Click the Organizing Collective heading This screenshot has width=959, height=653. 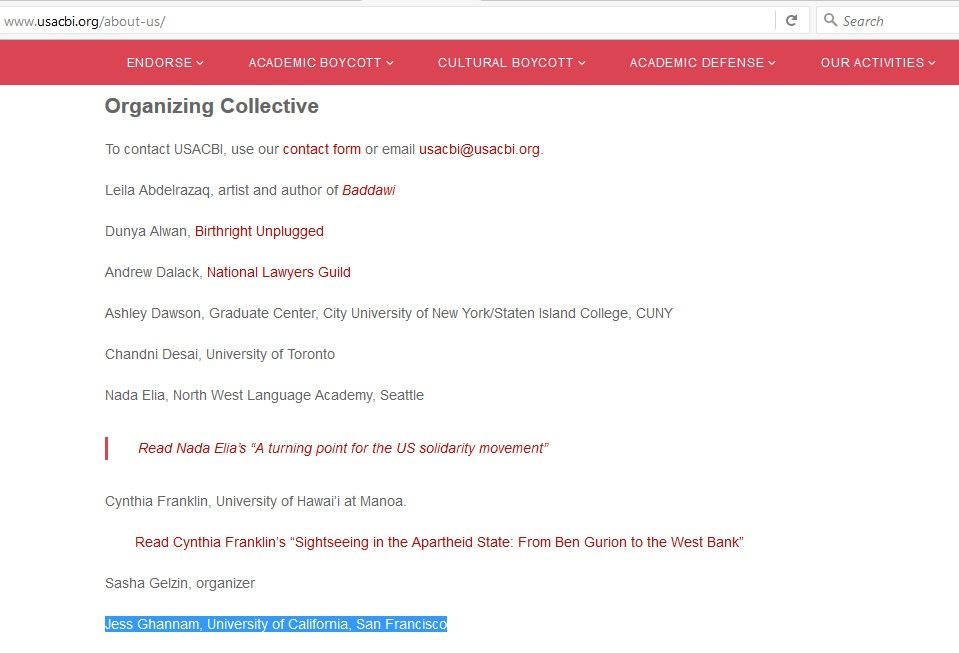(211, 106)
